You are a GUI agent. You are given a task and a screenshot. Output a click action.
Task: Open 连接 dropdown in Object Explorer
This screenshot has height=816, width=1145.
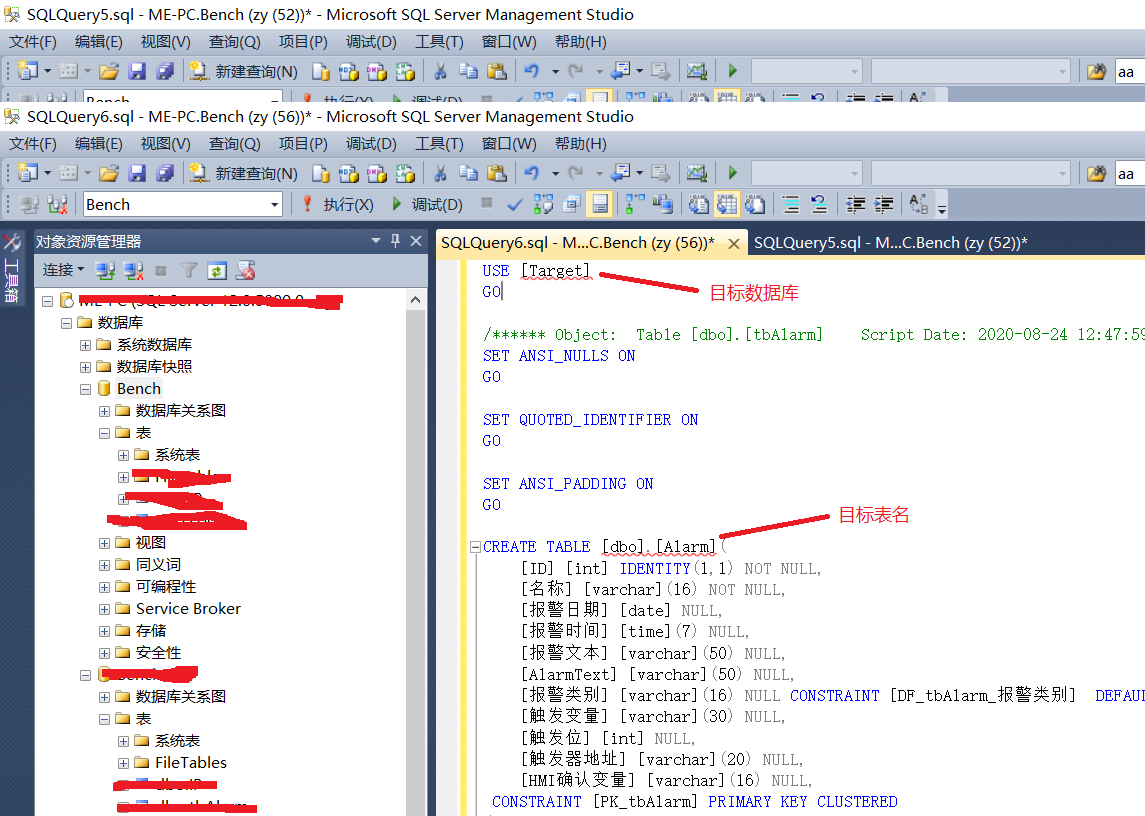point(63,270)
